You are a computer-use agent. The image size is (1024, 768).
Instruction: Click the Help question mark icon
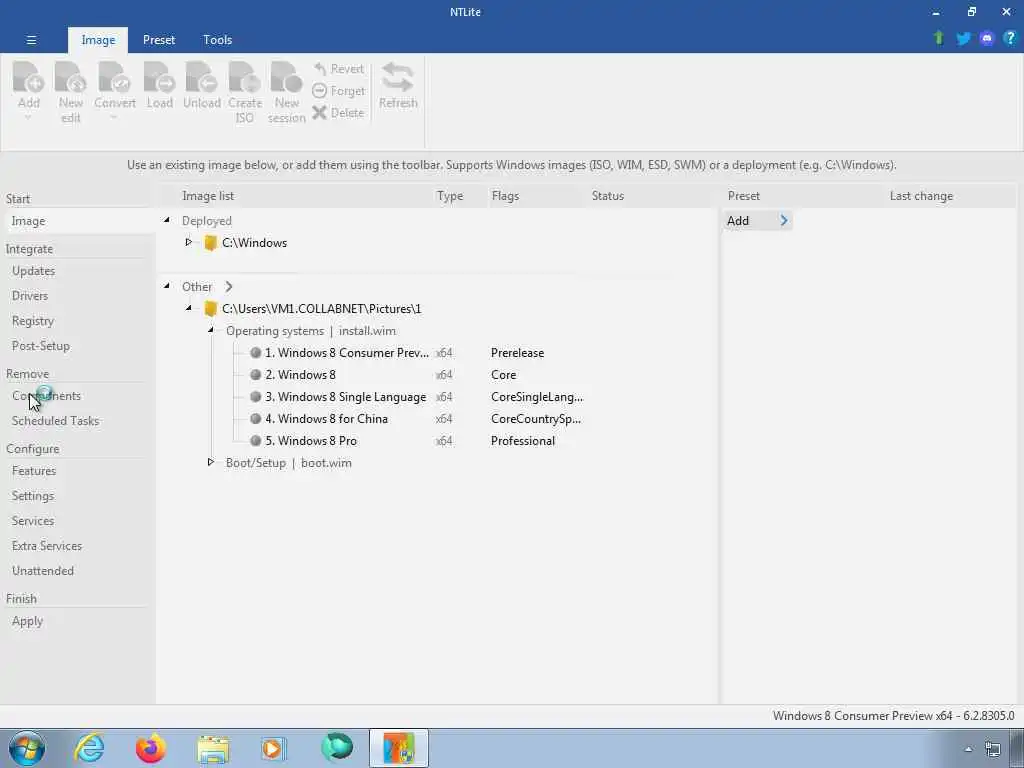[1010, 38]
